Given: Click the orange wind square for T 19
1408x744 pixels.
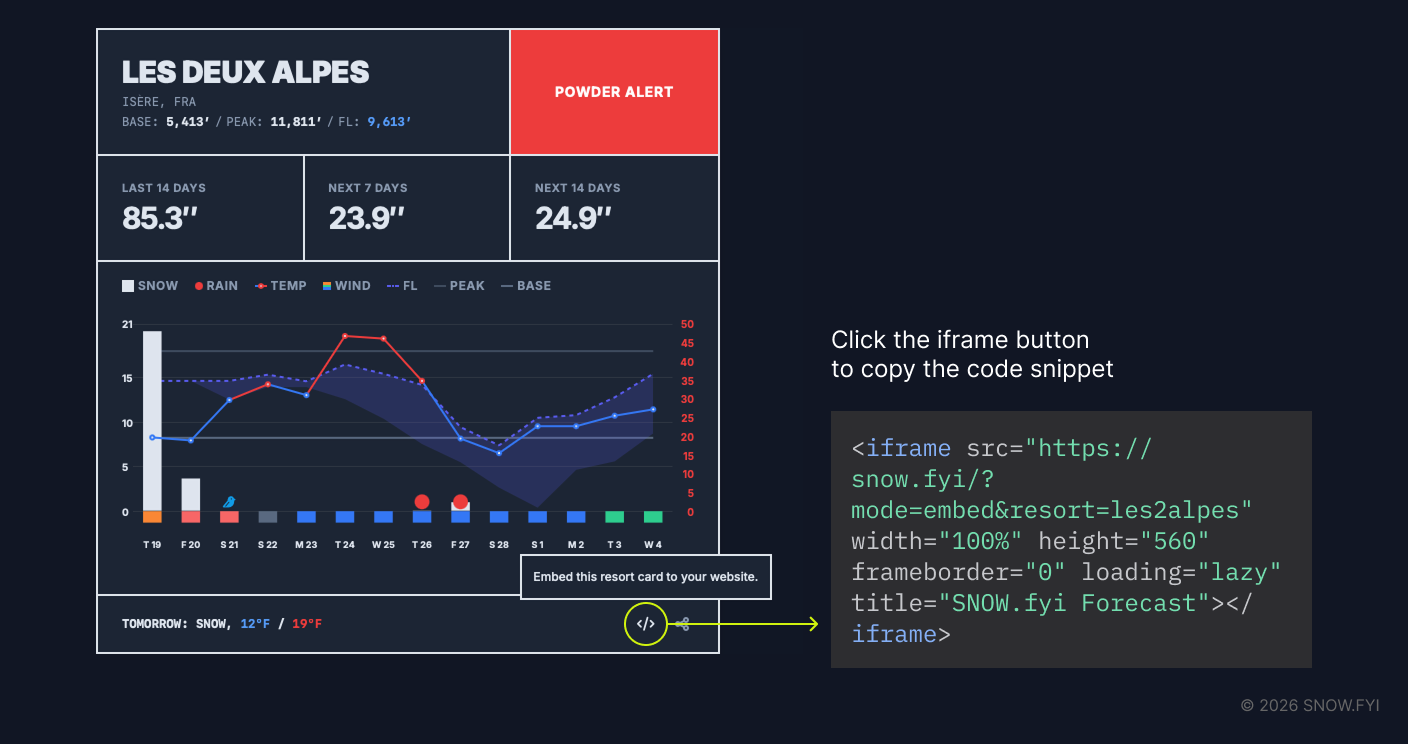Looking at the screenshot, I should (152, 517).
